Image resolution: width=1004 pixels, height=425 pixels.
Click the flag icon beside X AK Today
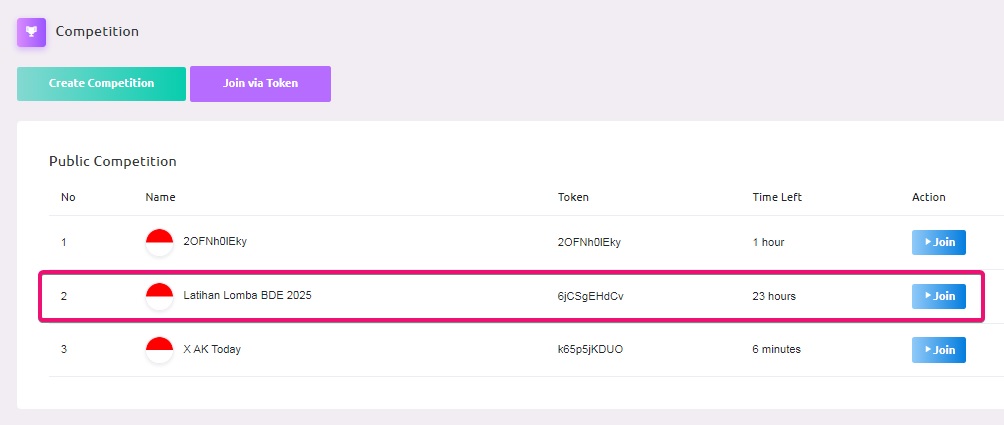click(159, 350)
